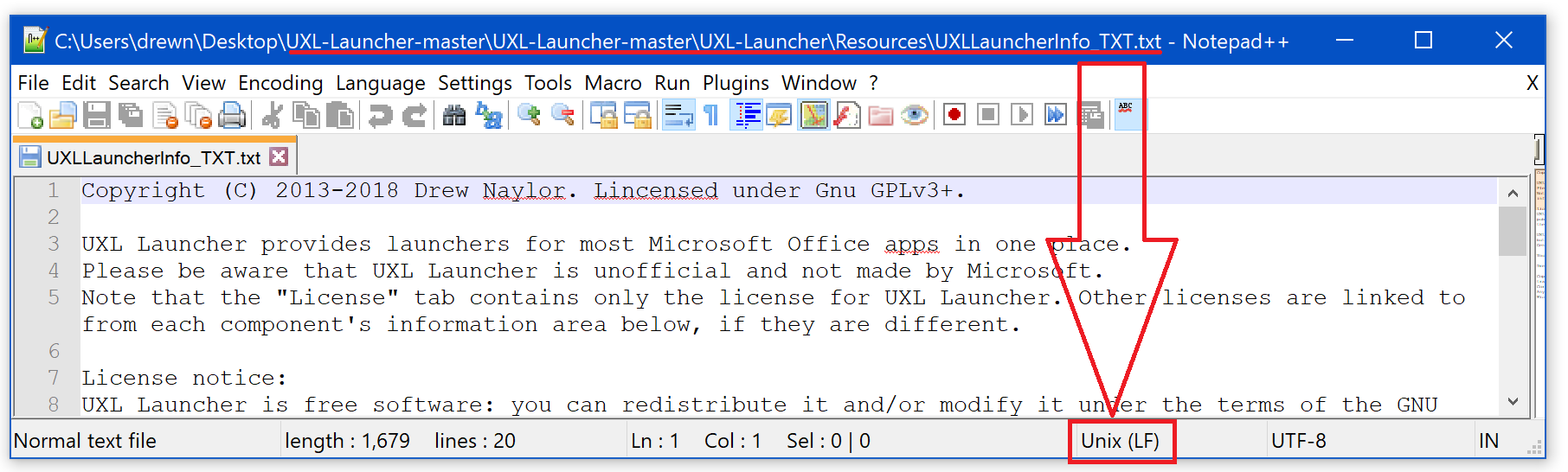Open the Plugins menu
The image size is (1568, 472).
736,83
